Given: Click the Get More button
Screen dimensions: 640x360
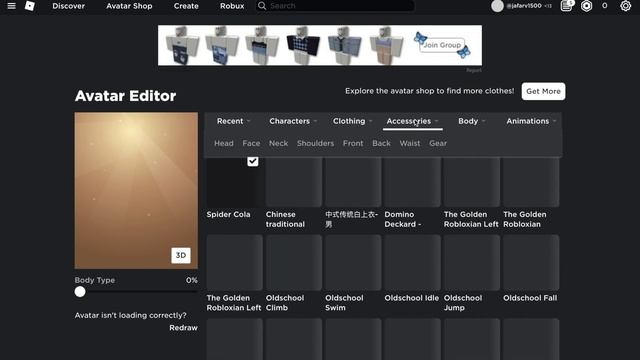Looking at the screenshot, I should pyautogui.click(x=543, y=91).
